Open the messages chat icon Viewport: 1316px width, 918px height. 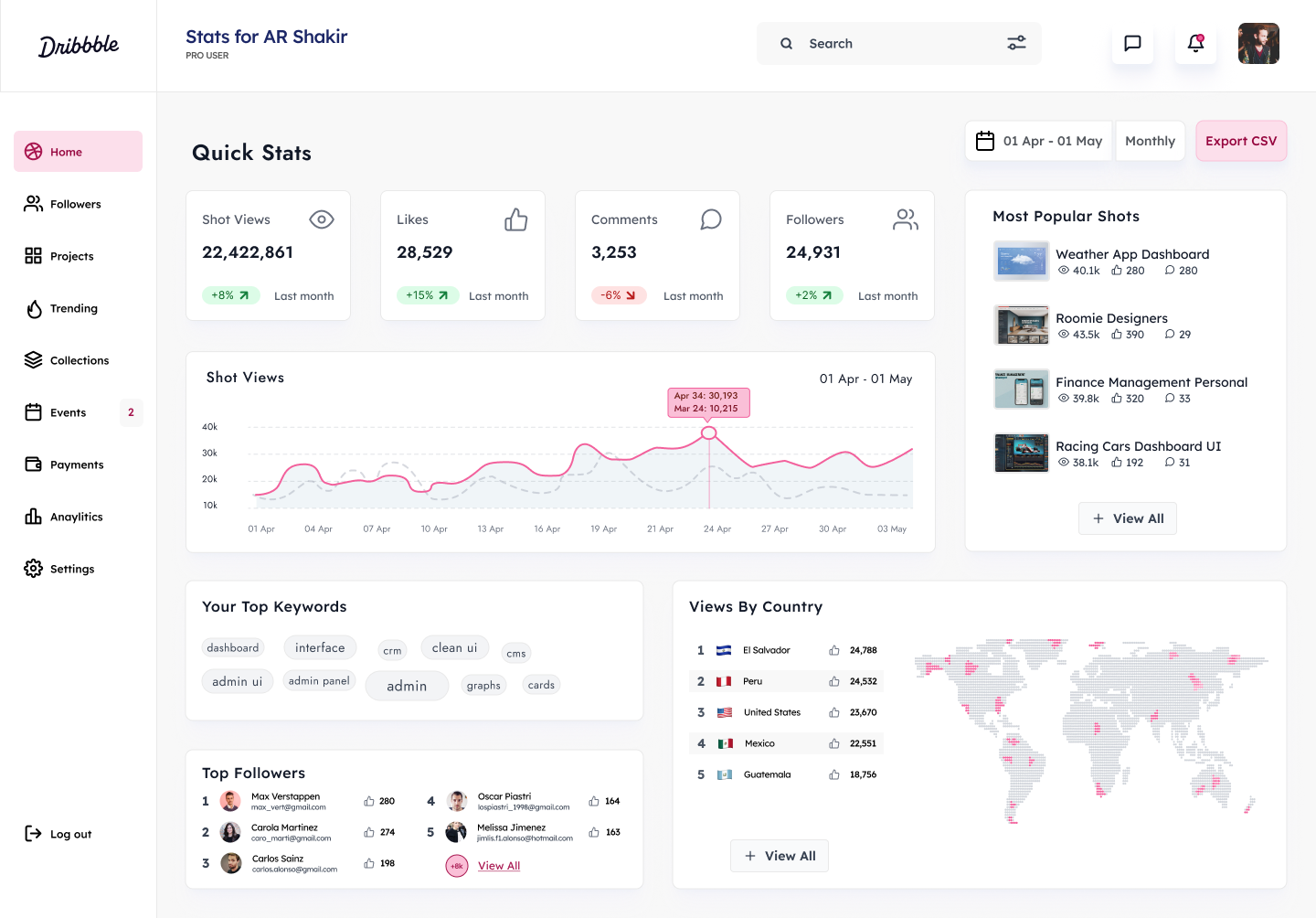point(1132,43)
